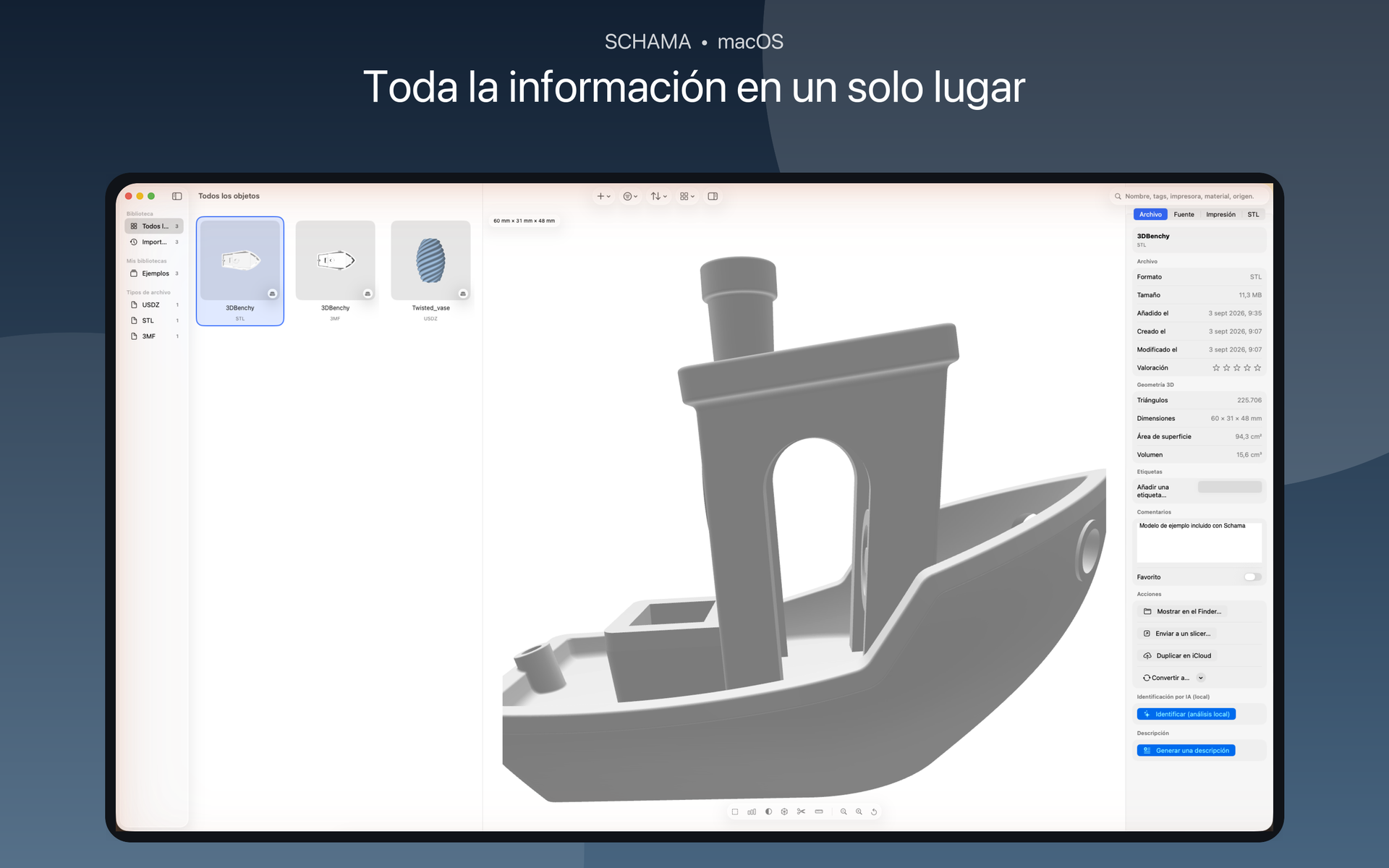Click 'Mostrar en el Finder...' button
Viewport: 1389px width, 868px height.
coord(1183,612)
